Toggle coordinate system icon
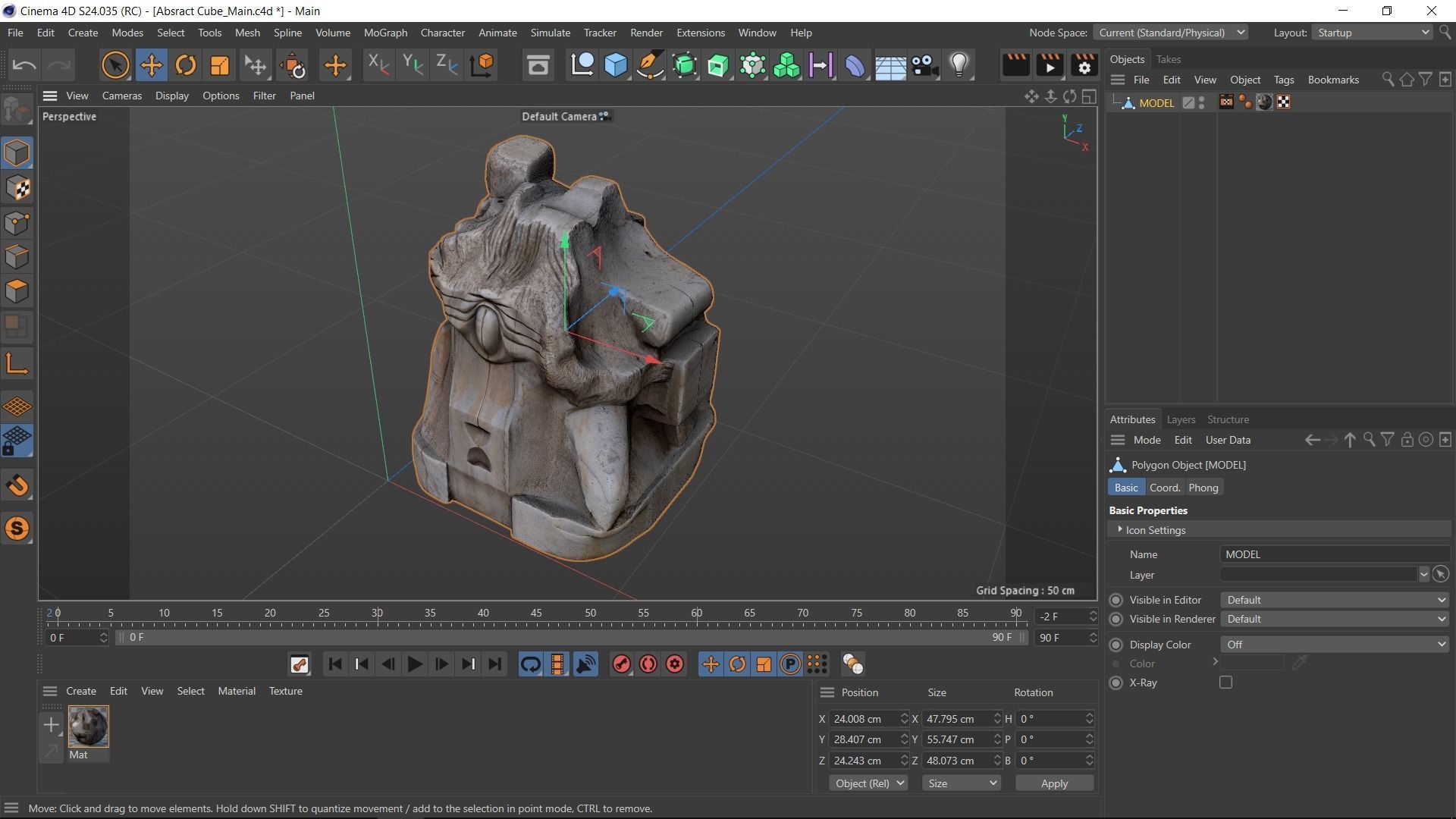Screen dimensions: 1456x819 coord(482,65)
